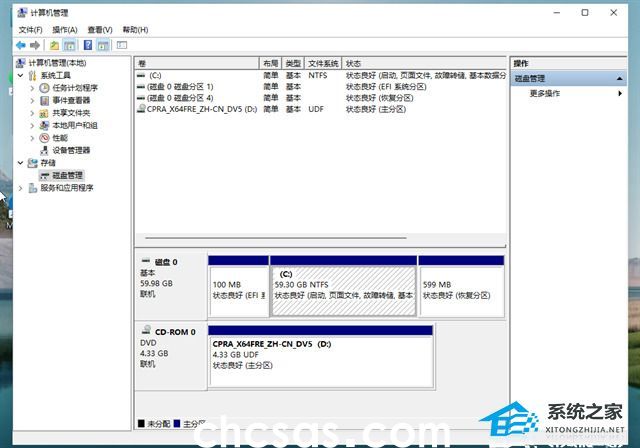Click the Forward arrow toolbar icon
The height and width of the screenshot is (448, 640).
tap(35, 45)
